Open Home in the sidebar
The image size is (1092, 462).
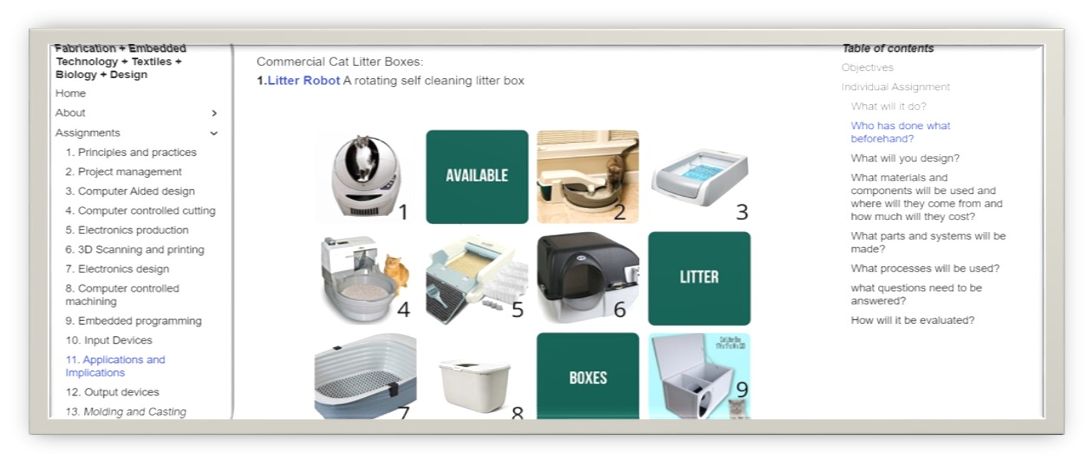70,93
